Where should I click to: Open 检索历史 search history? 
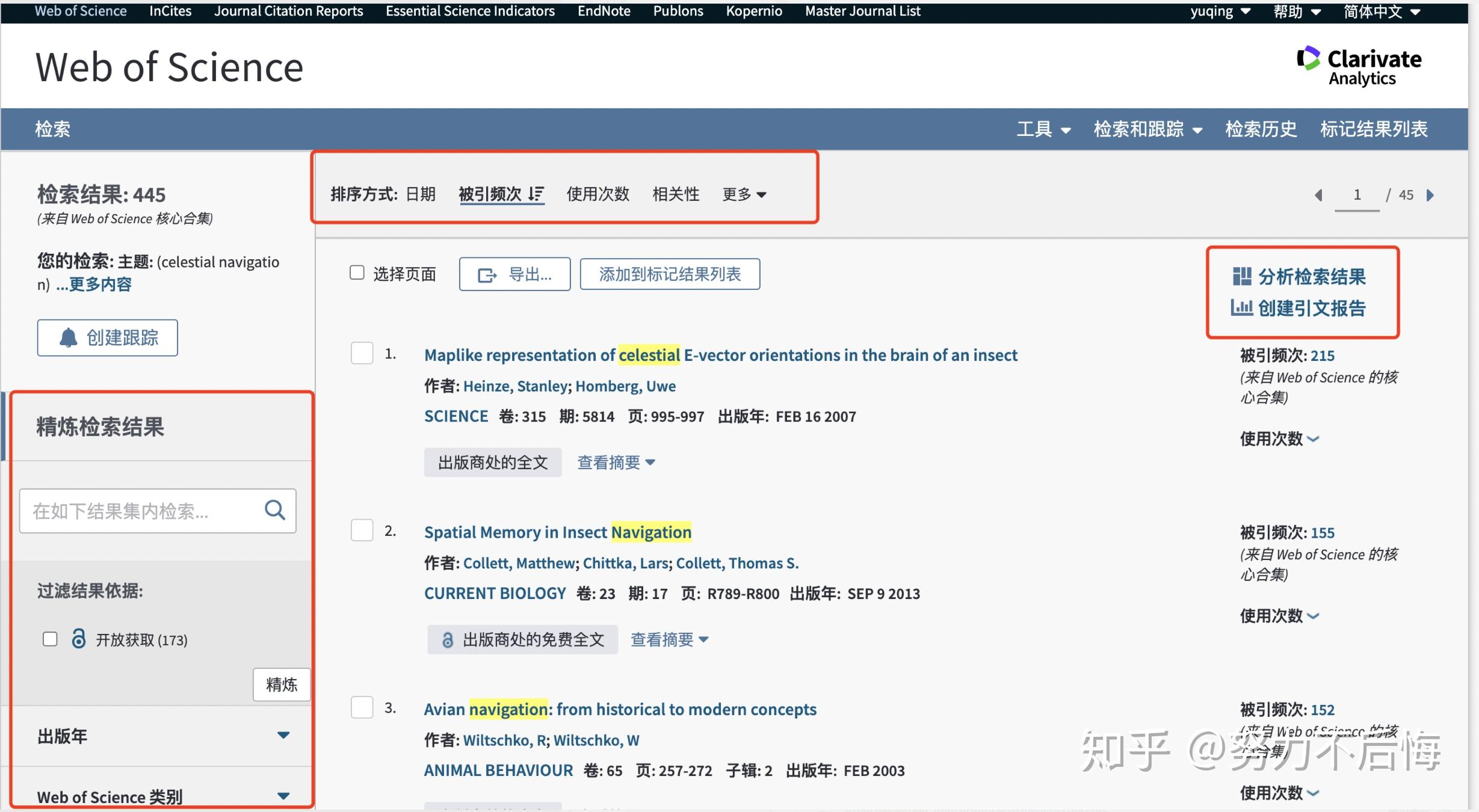(x=1261, y=129)
